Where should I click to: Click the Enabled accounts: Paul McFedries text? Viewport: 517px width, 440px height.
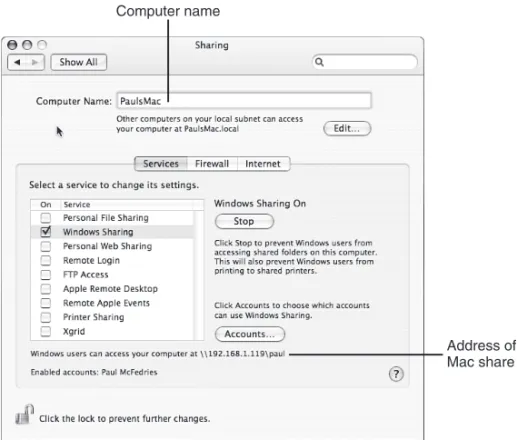94,372
